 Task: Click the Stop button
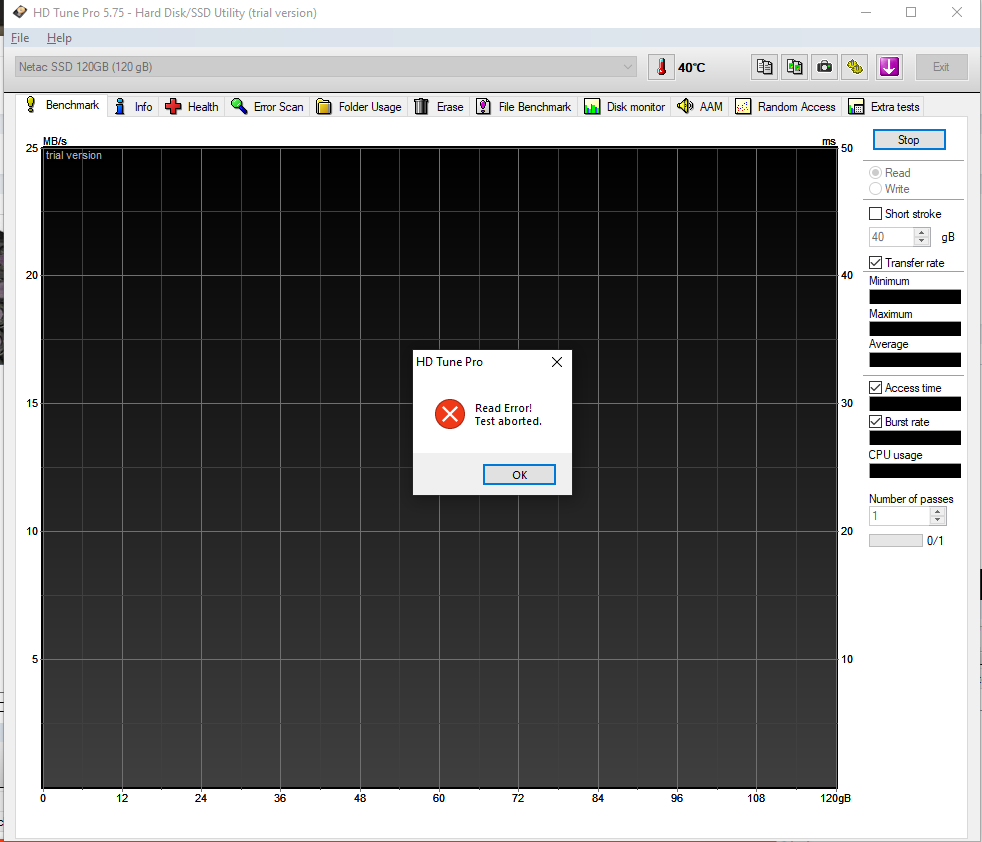click(908, 140)
